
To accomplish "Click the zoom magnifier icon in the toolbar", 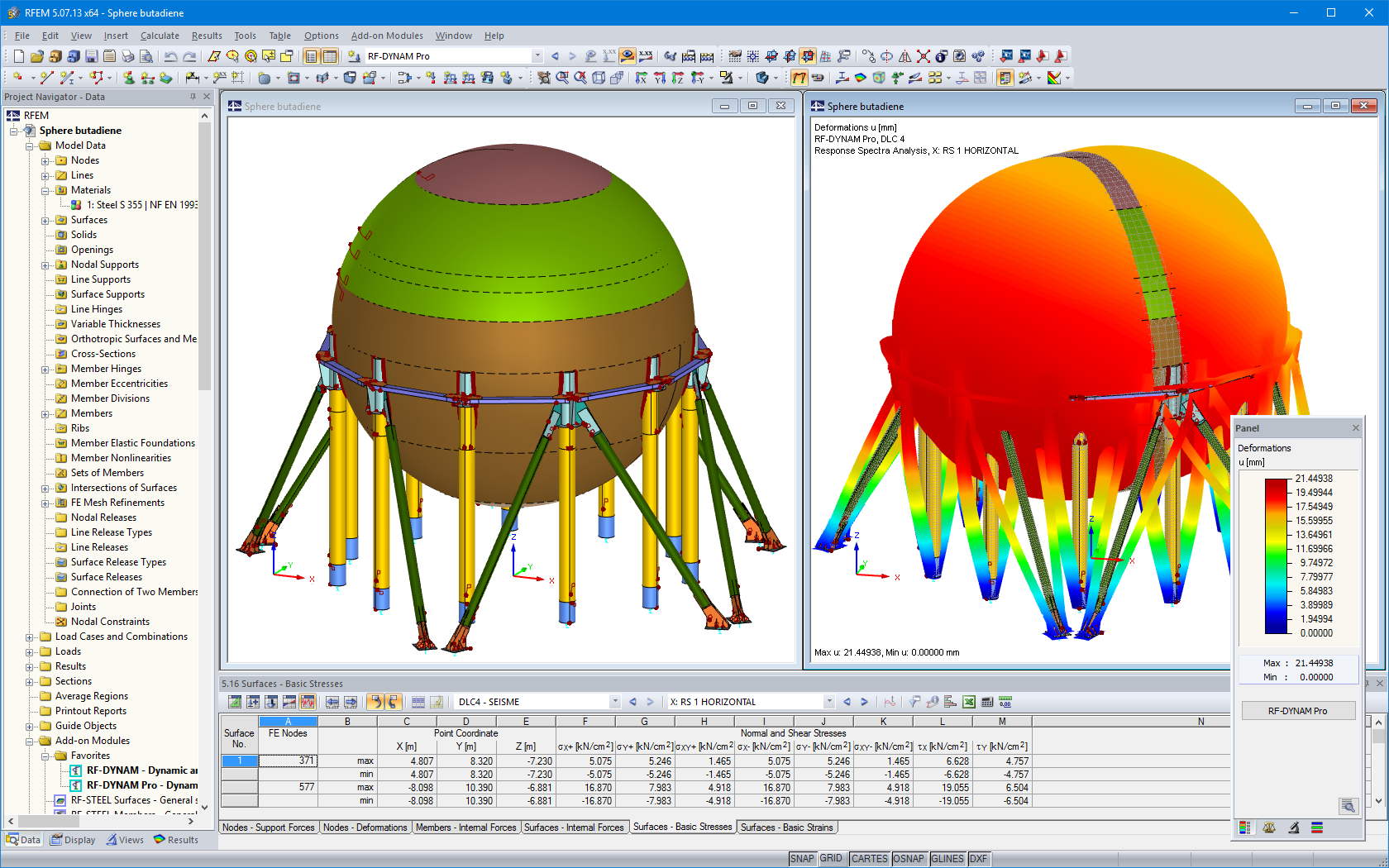I will pos(561,77).
